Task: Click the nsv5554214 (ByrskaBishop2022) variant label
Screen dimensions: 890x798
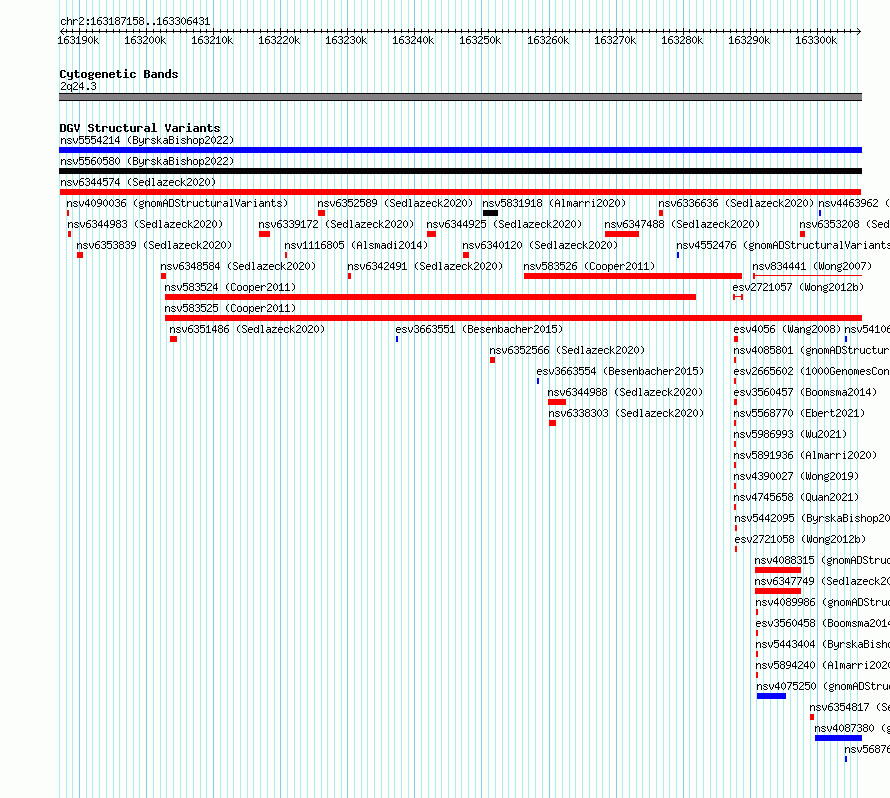Action: coord(147,140)
